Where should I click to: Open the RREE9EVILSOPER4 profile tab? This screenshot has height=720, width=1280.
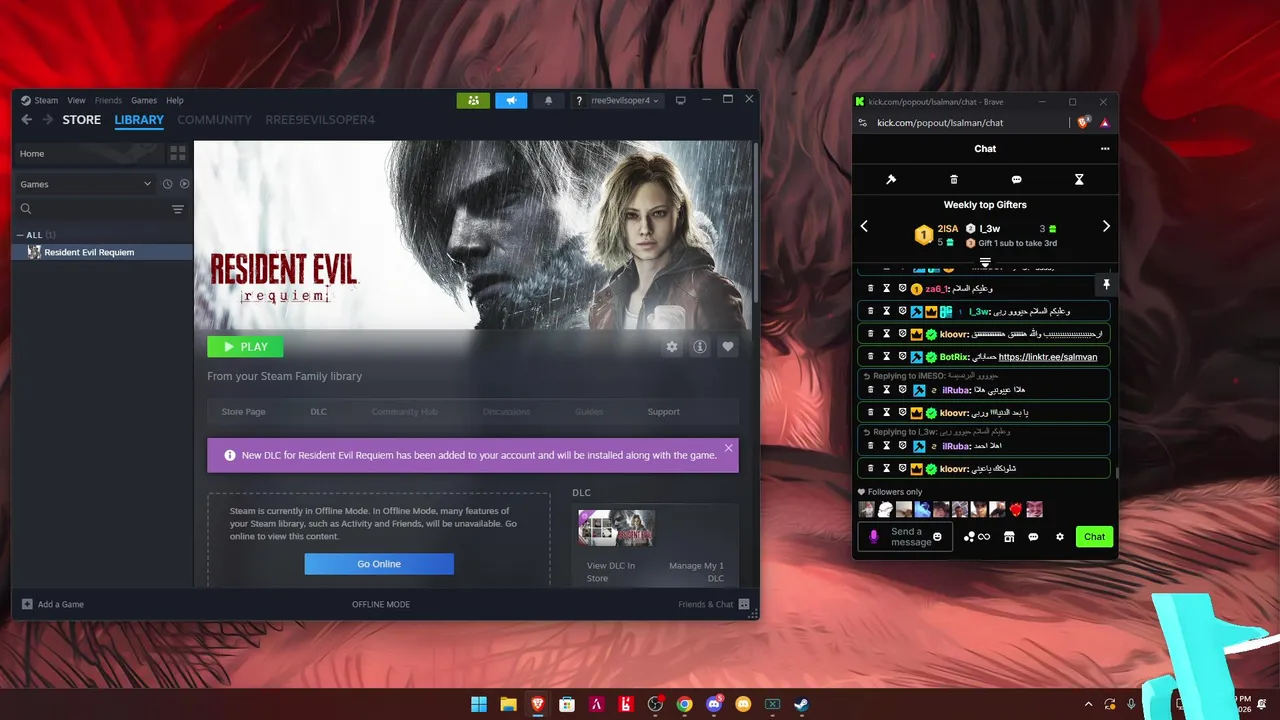[320, 120]
